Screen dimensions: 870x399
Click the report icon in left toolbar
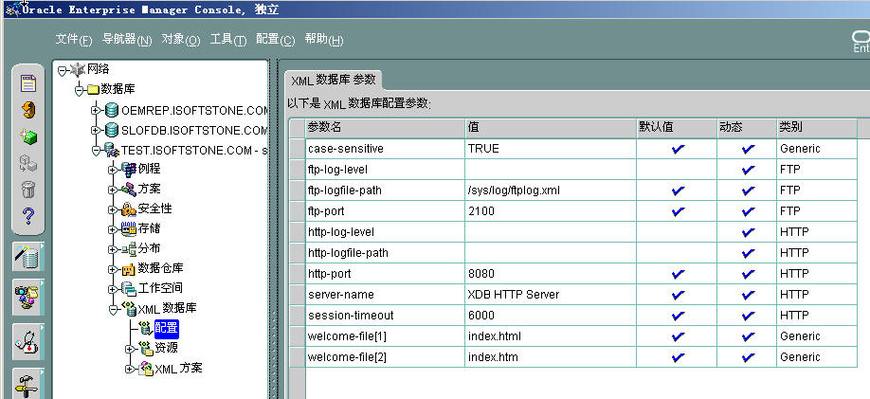(x=28, y=83)
